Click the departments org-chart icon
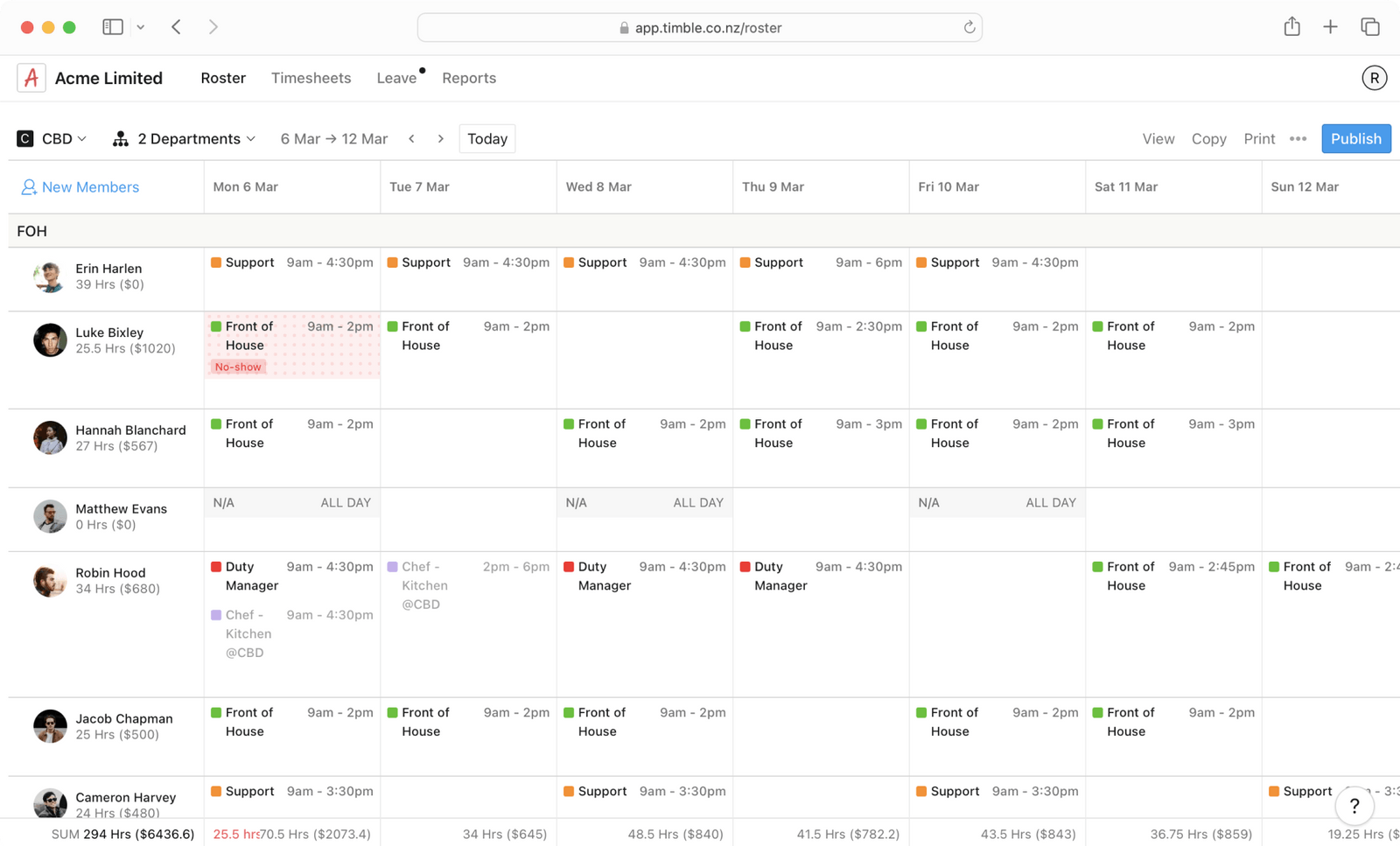The height and width of the screenshot is (846, 1400). [120, 138]
